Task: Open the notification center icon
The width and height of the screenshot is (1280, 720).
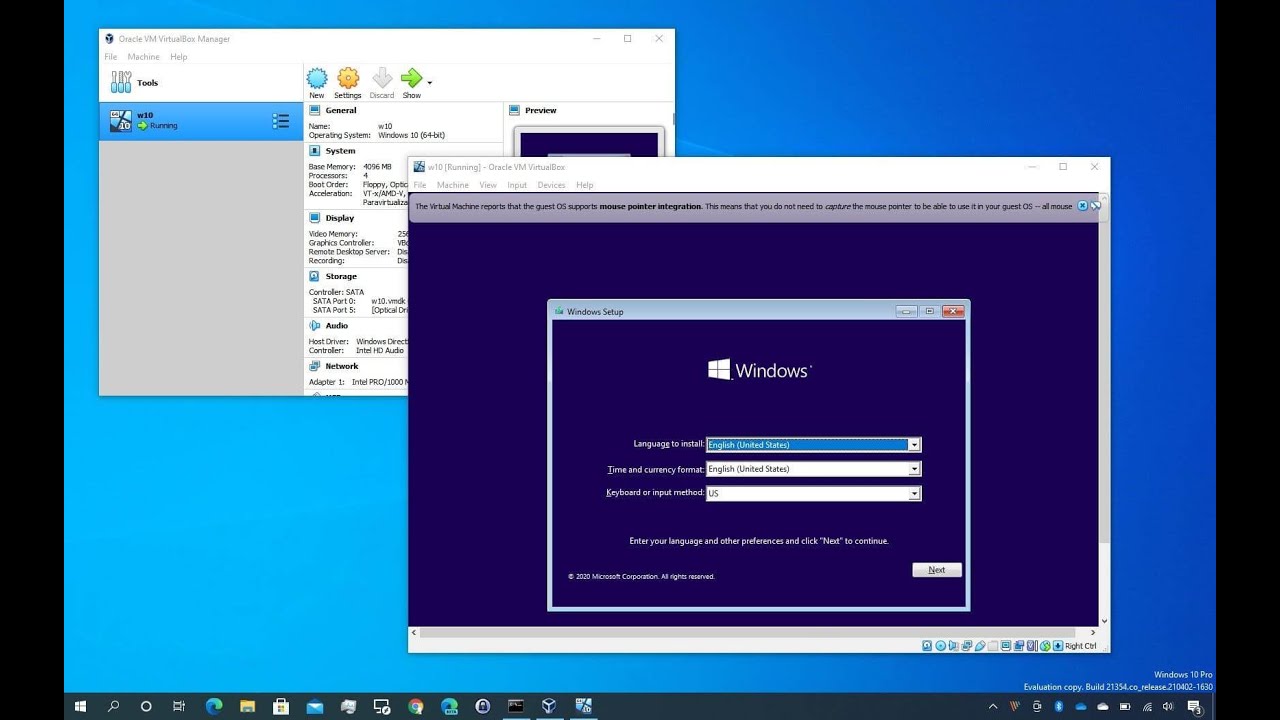Action: point(1194,707)
